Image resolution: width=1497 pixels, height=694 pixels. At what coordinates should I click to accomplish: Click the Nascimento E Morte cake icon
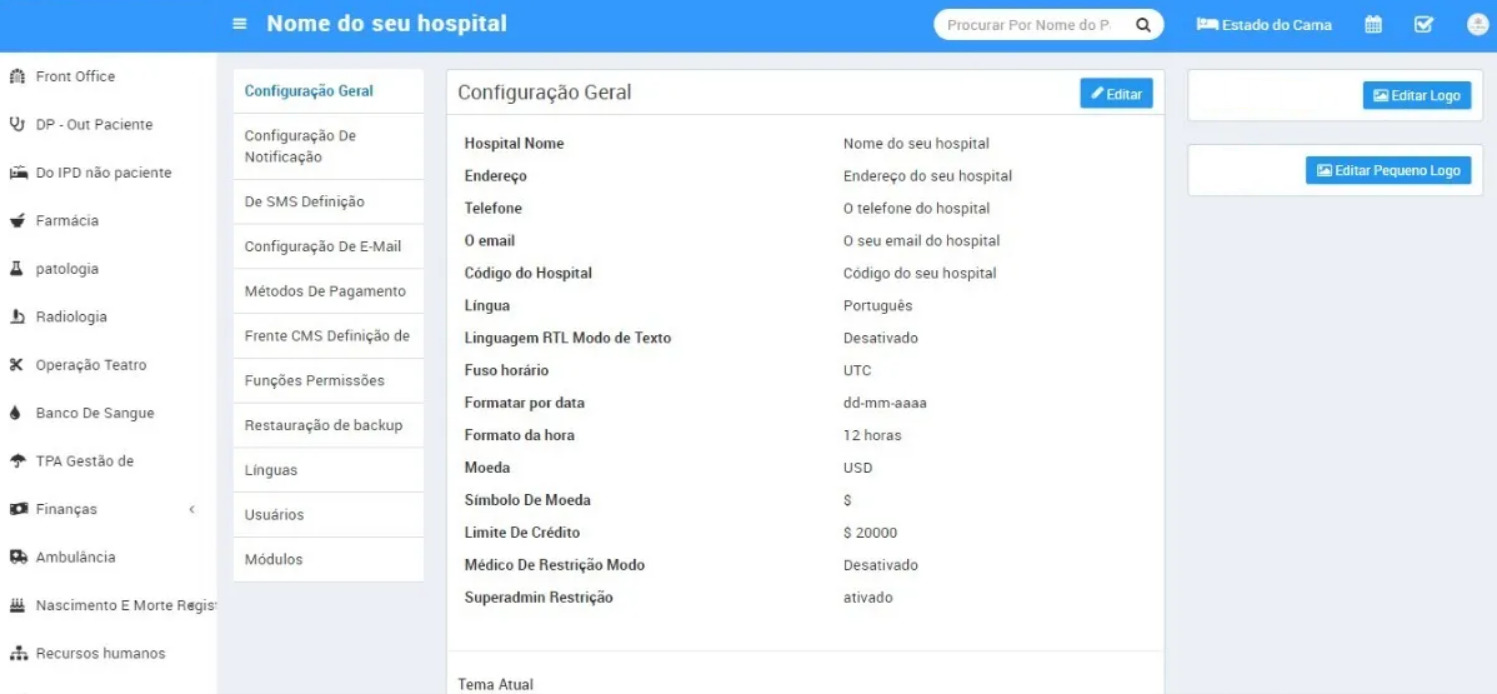16,605
